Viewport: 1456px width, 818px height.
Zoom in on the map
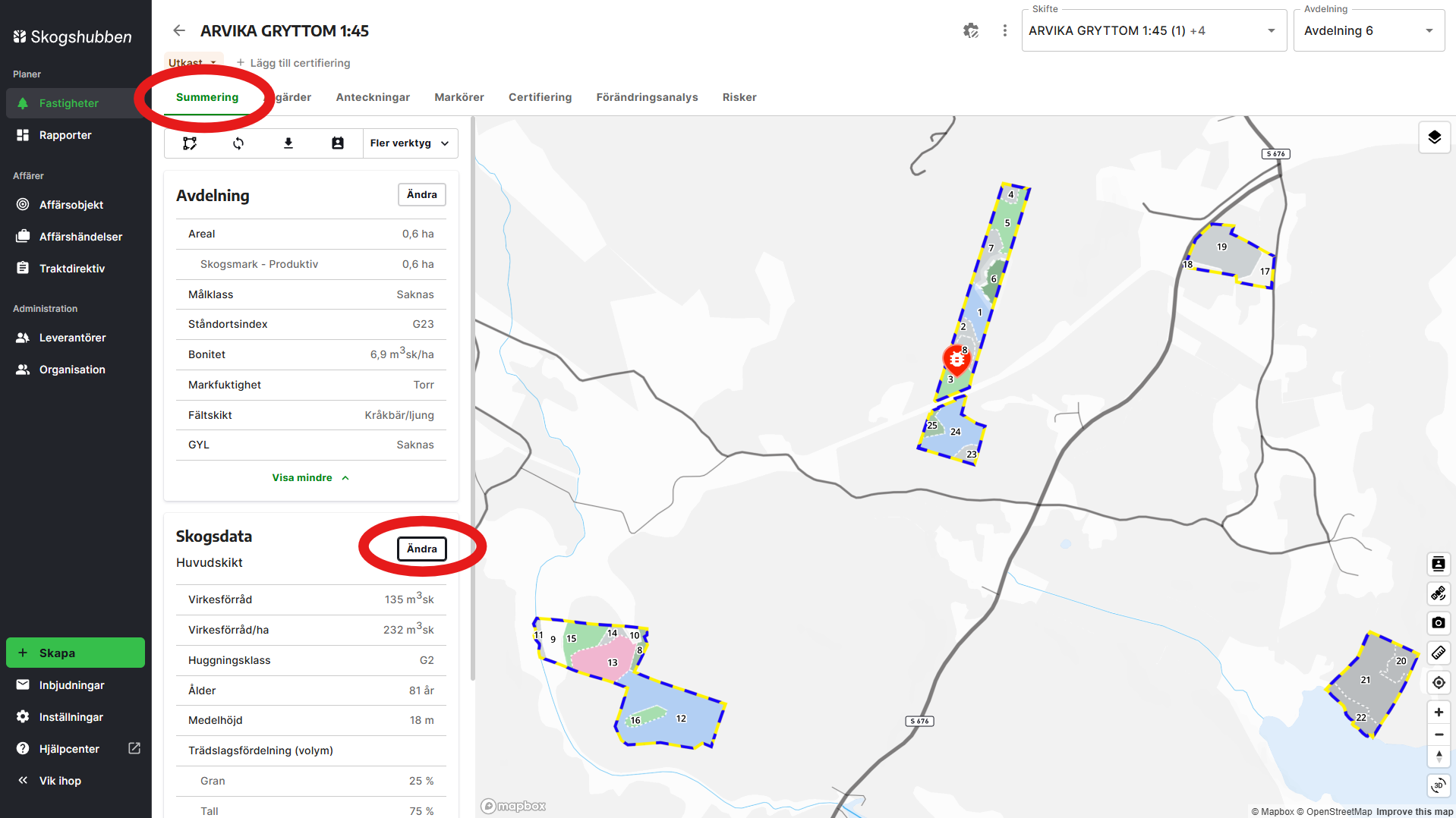(x=1439, y=713)
